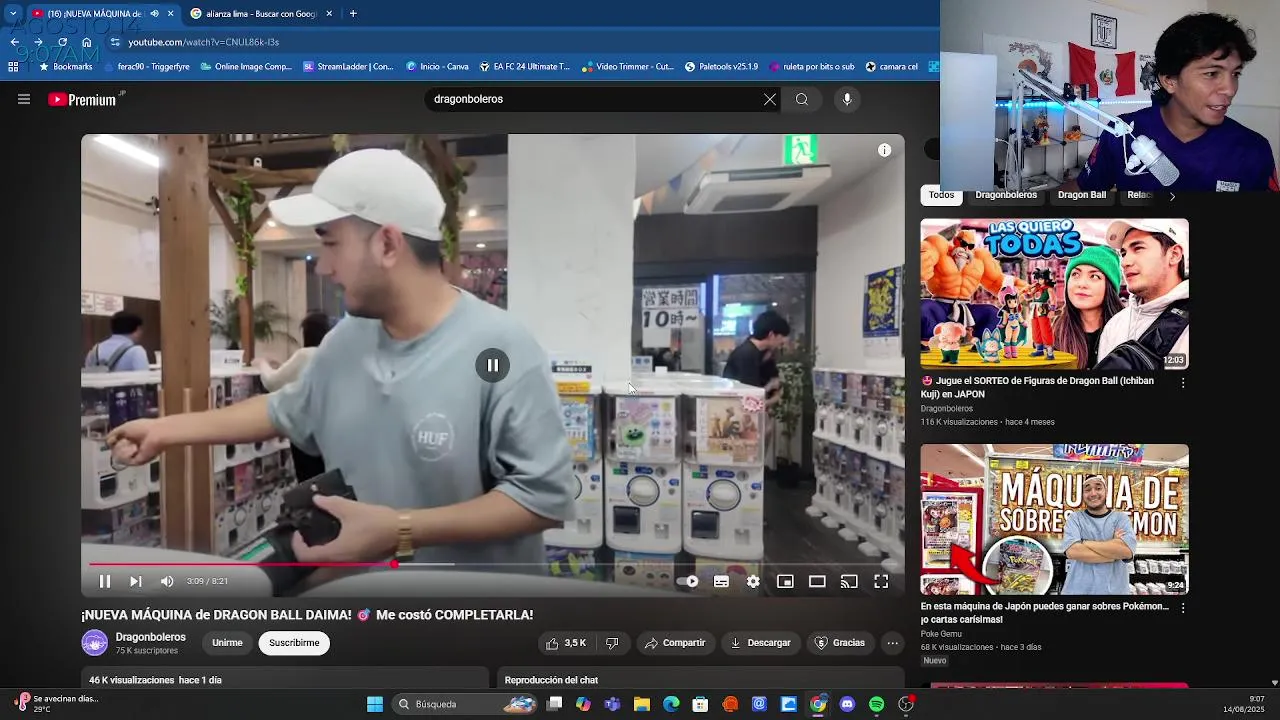Screen dimensions: 1280x720
Task: Cast video to a device
Action: [x=849, y=581]
